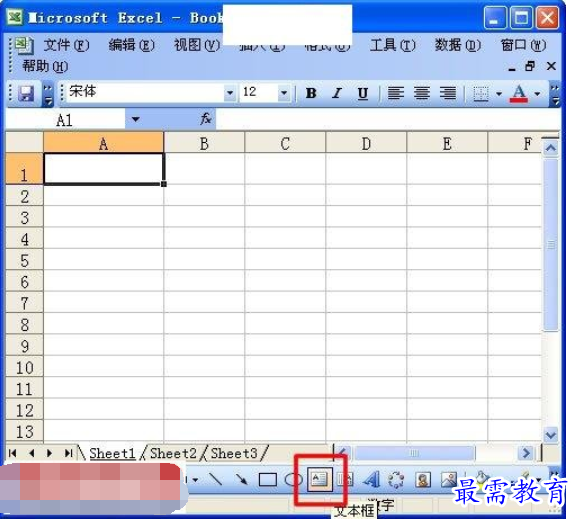Open the 帮助(H) menu

pos(45,66)
